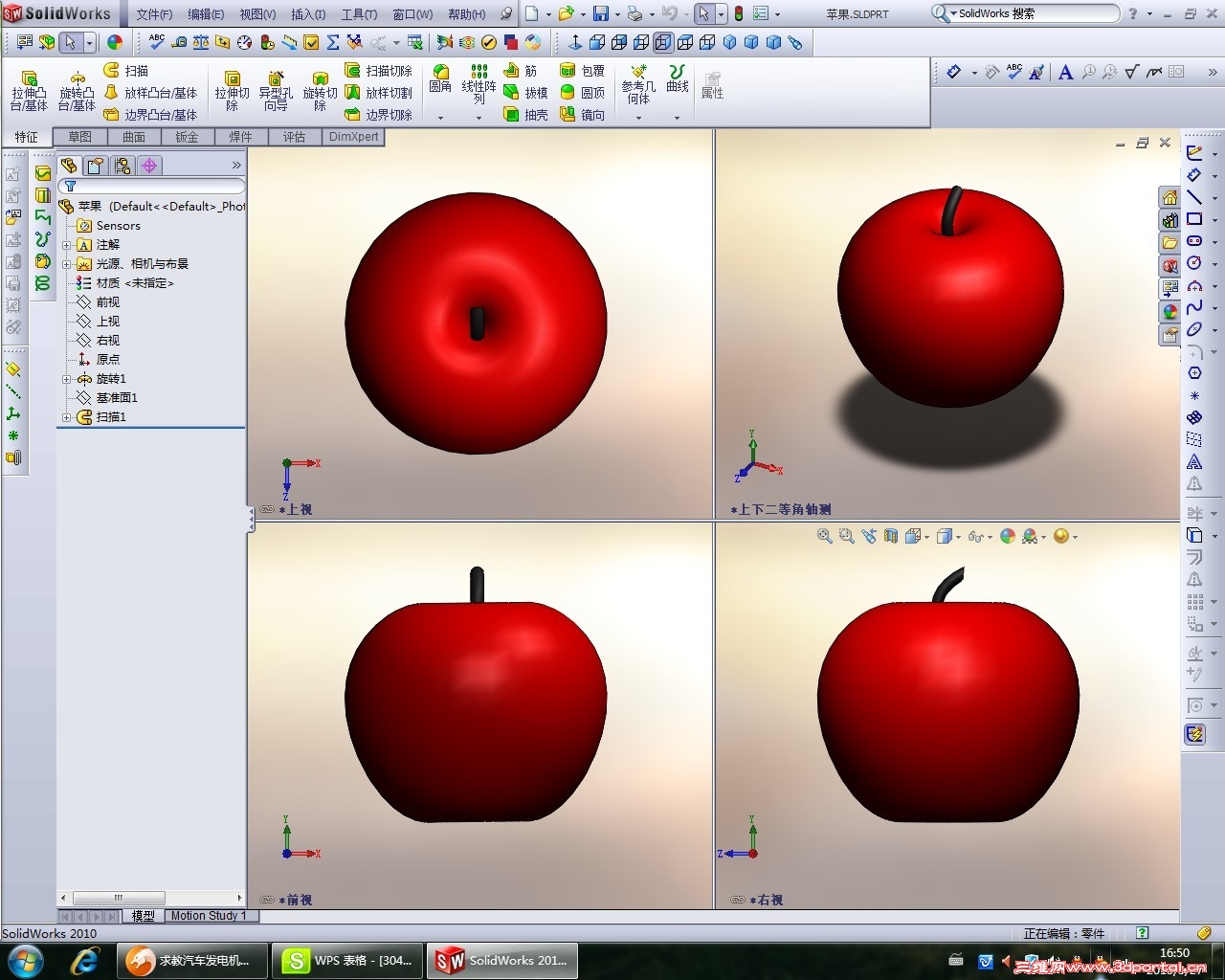Switch to the 钣金 sheet metal tab
Screen dimensions: 1225x980
click(188, 137)
